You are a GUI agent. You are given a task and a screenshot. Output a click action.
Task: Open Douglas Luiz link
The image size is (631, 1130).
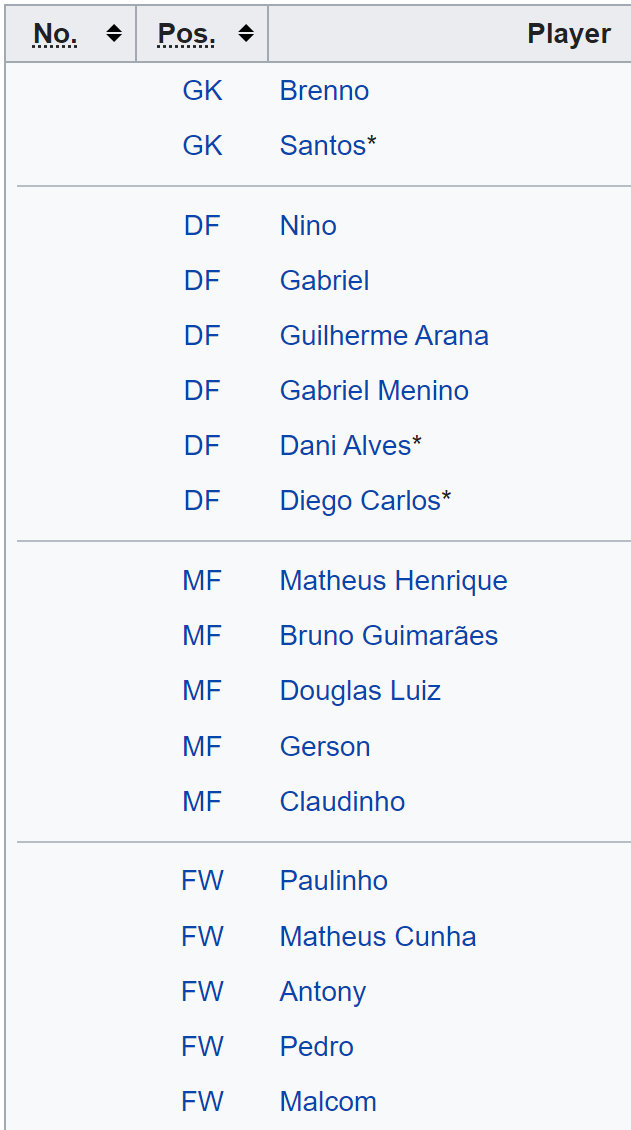point(360,690)
